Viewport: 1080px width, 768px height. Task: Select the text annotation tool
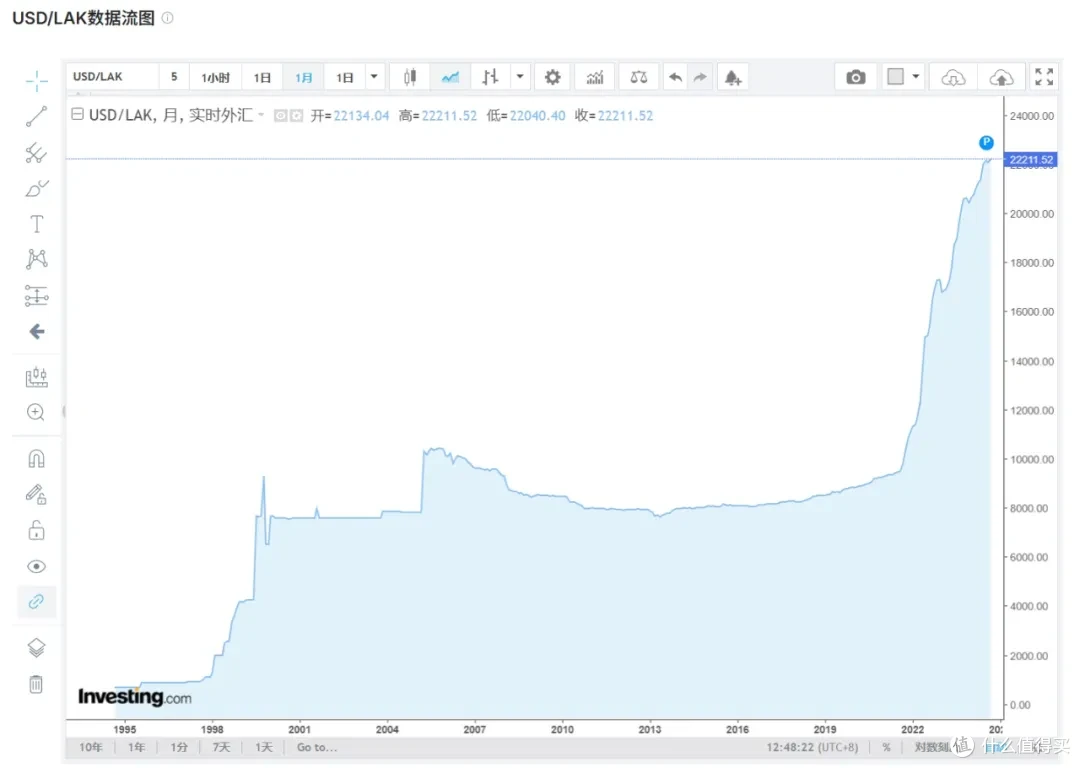(x=36, y=224)
